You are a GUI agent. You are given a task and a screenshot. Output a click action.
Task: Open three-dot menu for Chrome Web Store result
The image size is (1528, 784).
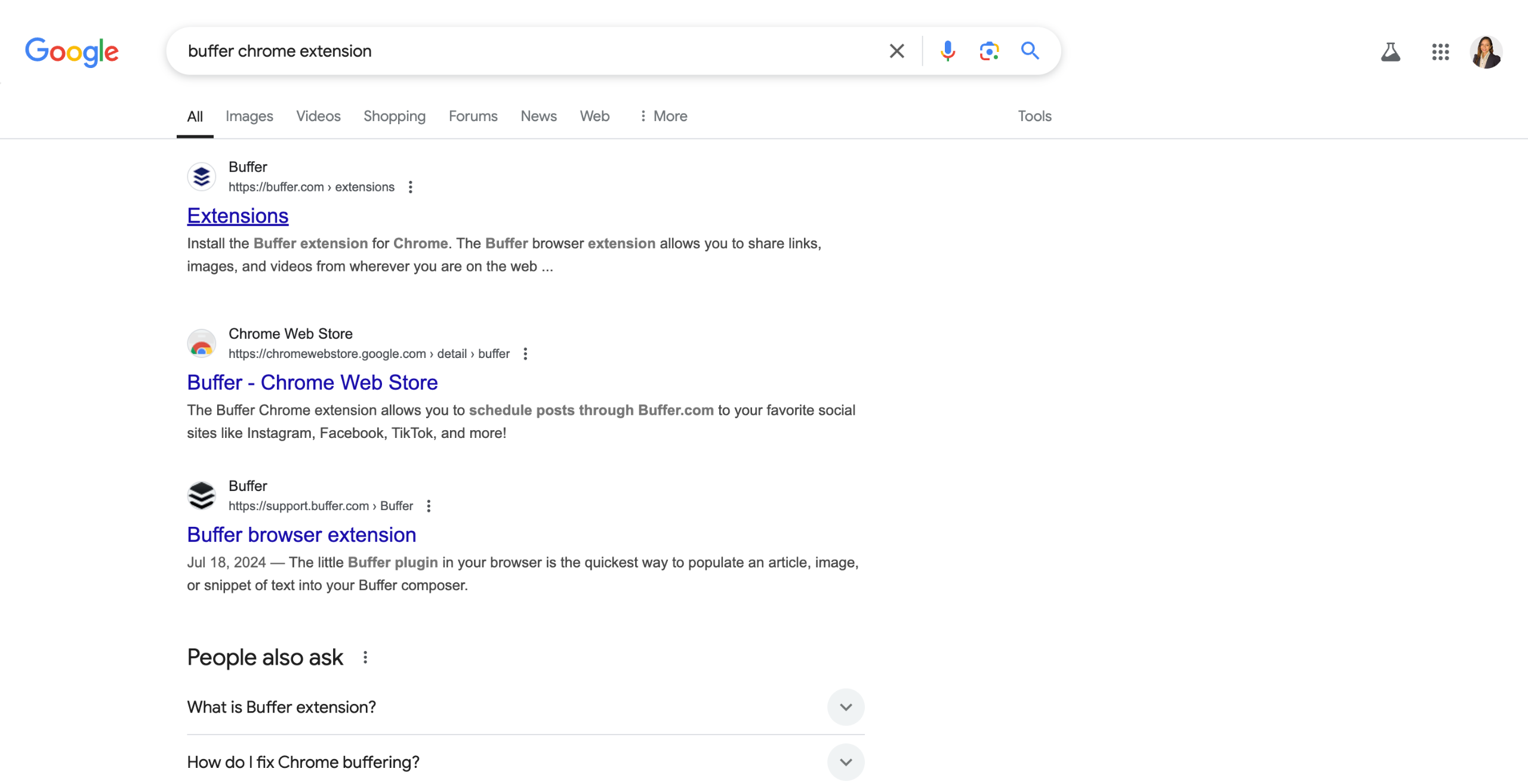point(525,354)
